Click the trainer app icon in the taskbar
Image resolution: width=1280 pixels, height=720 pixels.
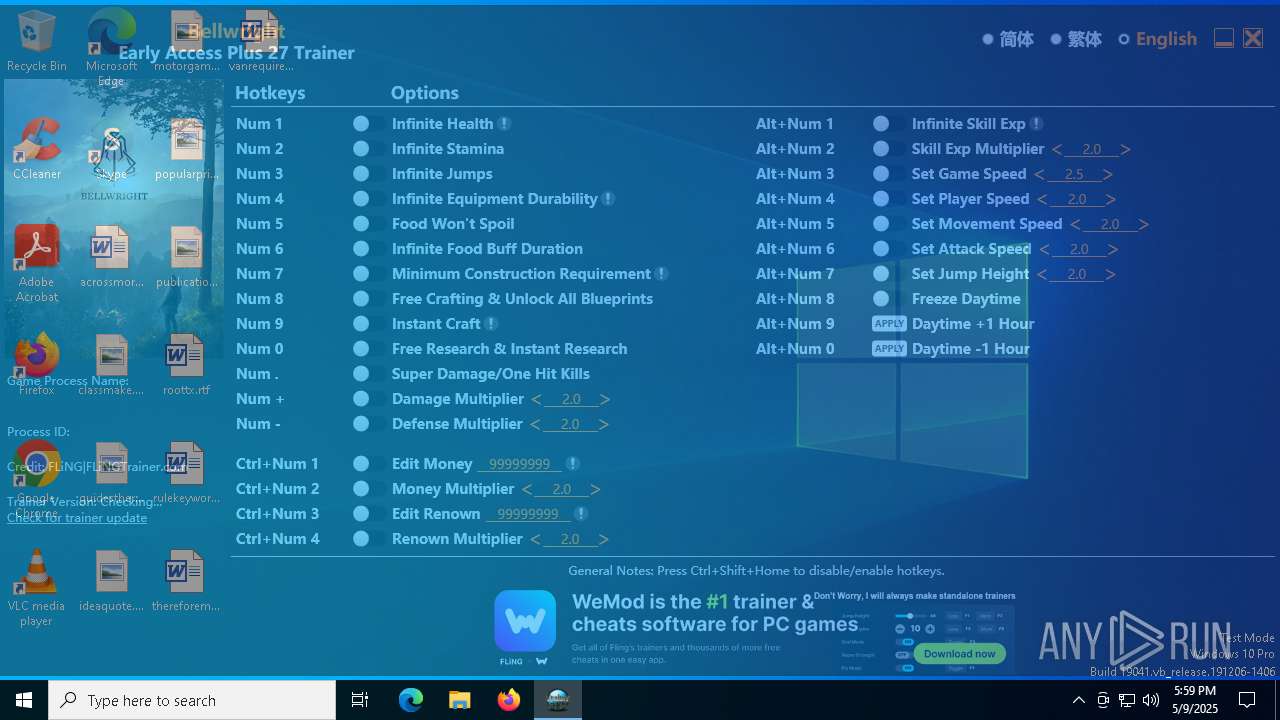558,700
